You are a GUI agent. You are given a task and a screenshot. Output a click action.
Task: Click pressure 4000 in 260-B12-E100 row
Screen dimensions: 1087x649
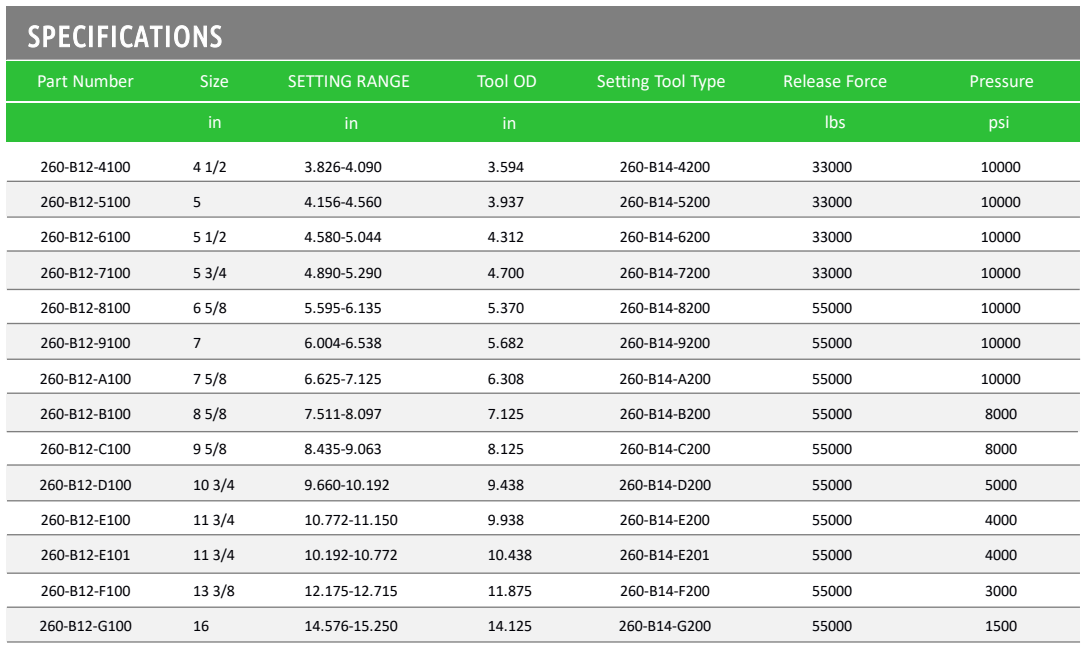pyautogui.click(x=1001, y=520)
